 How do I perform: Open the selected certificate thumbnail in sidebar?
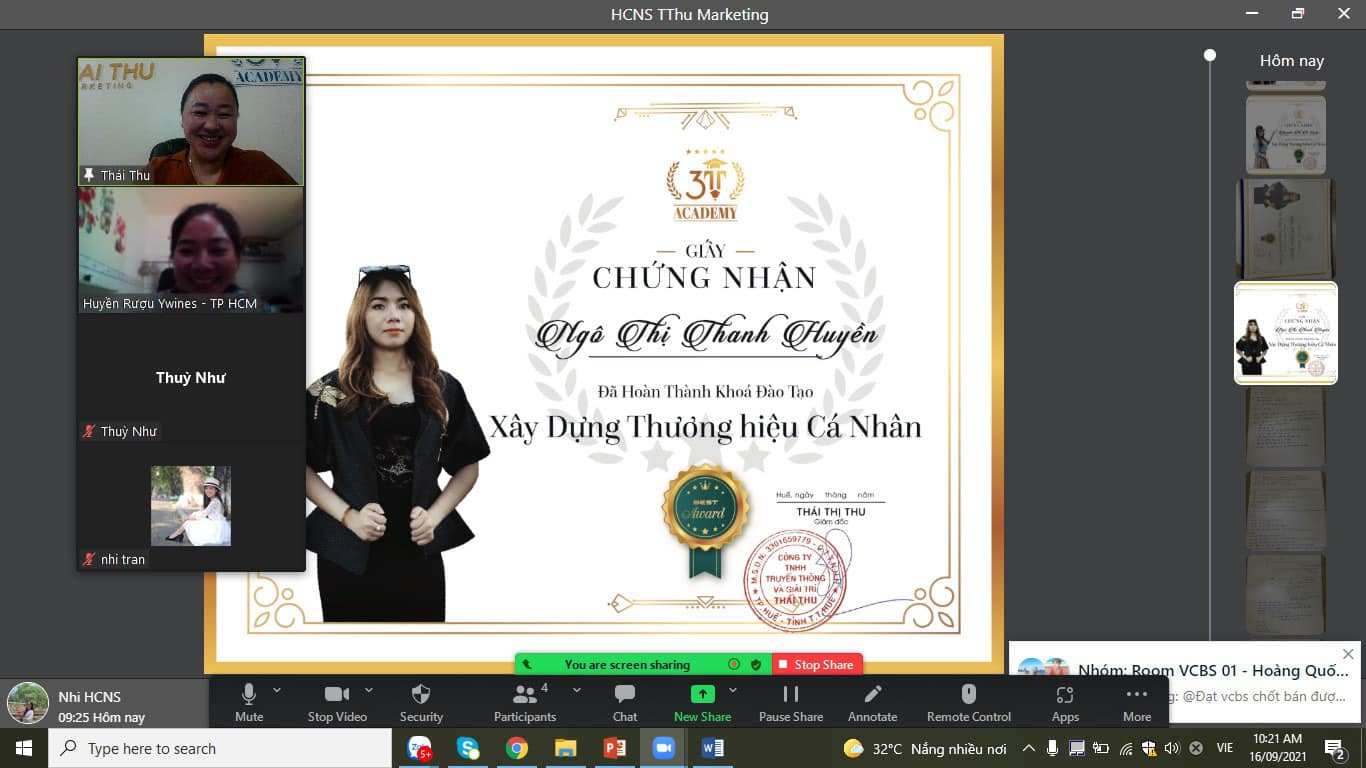coord(1286,333)
